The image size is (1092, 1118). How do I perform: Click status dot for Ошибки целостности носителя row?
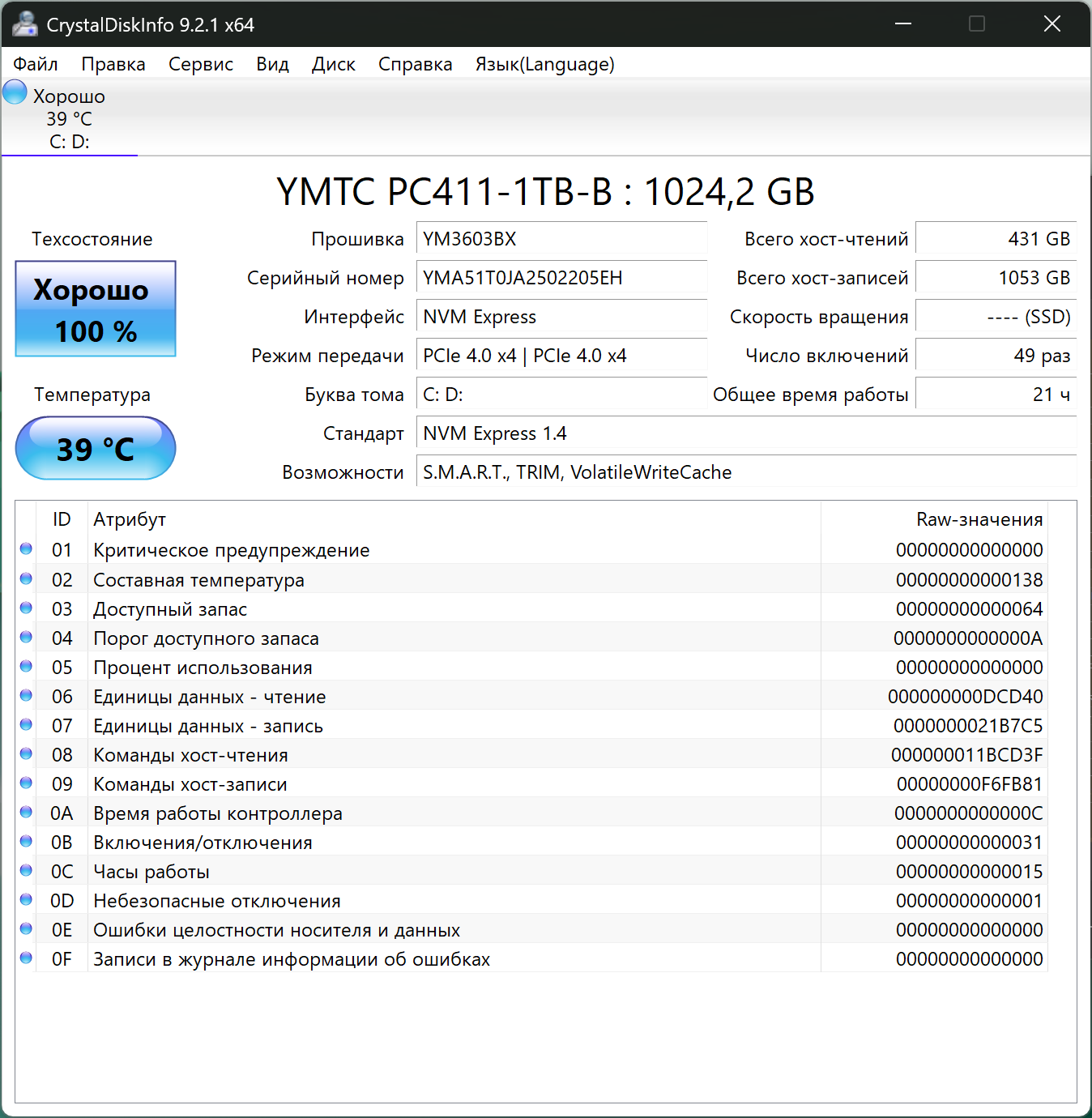pyautogui.click(x=26, y=929)
